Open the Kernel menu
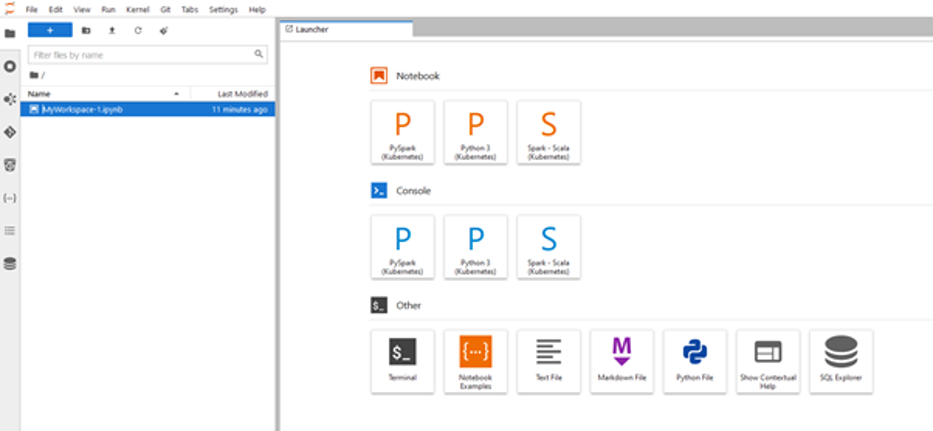 (x=137, y=9)
